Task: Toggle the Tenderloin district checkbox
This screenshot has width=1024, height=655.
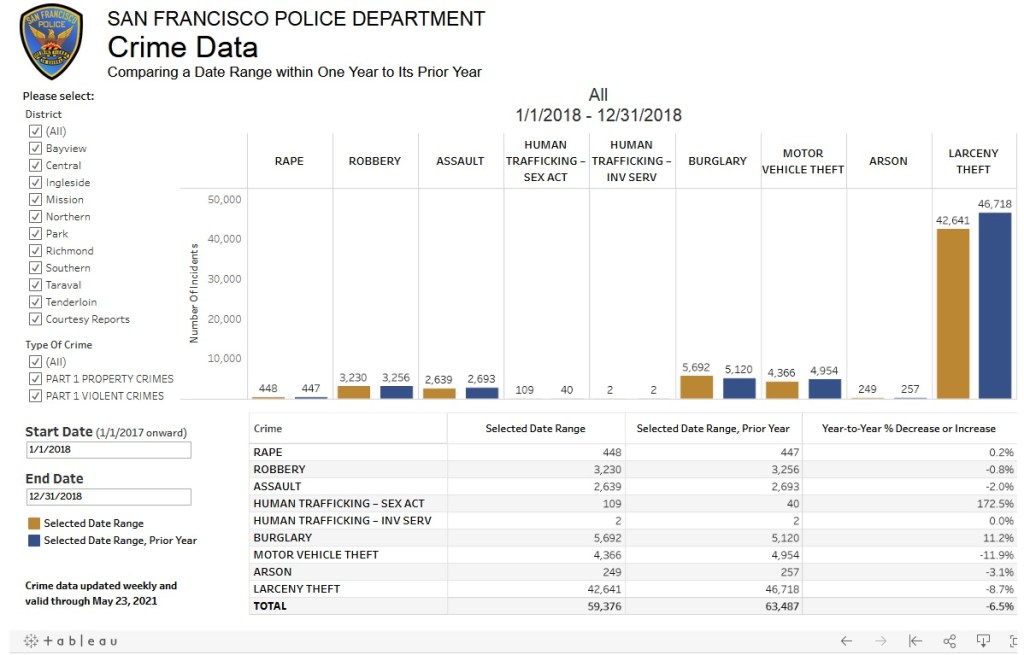Action: click(x=35, y=302)
